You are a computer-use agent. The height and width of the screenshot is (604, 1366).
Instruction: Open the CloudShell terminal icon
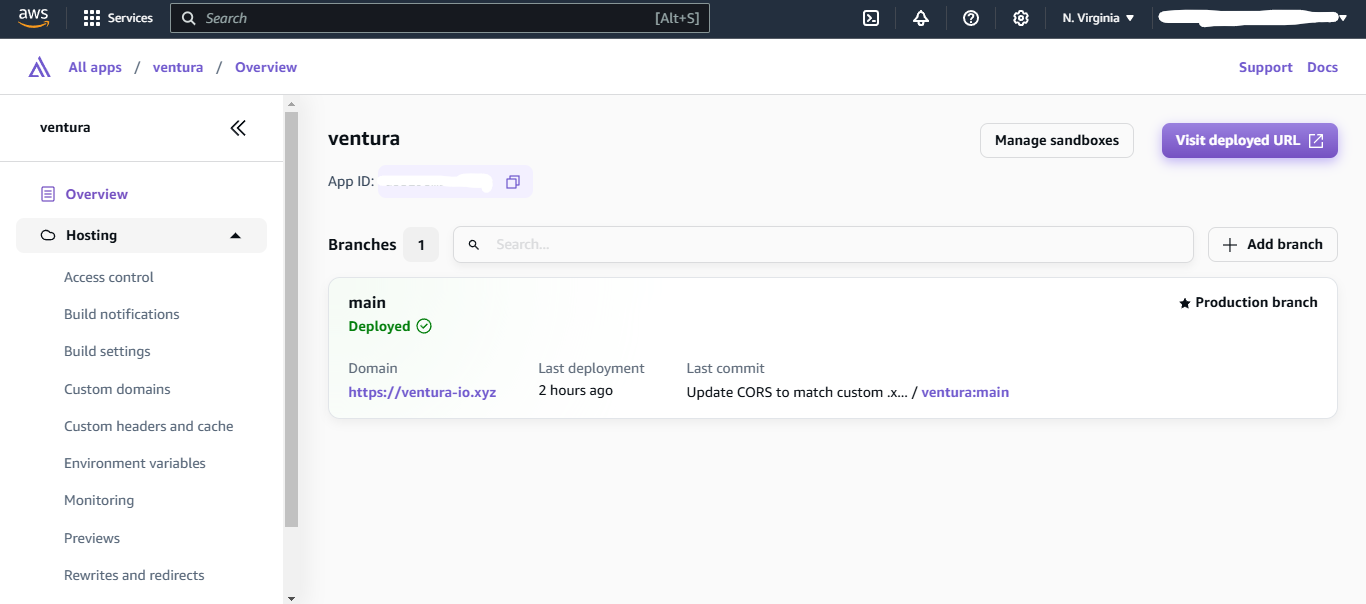871,18
